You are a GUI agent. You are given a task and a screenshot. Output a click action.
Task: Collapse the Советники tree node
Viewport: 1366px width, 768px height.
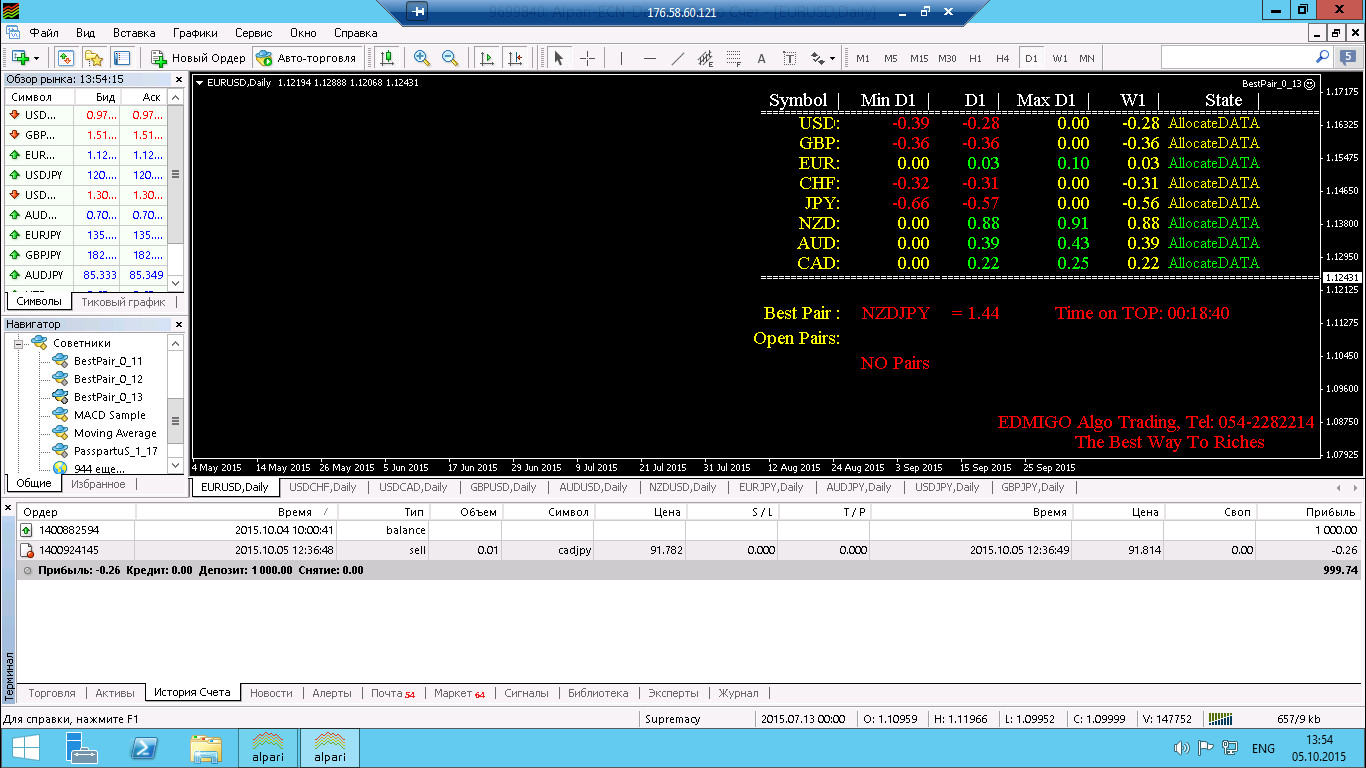pos(19,343)
